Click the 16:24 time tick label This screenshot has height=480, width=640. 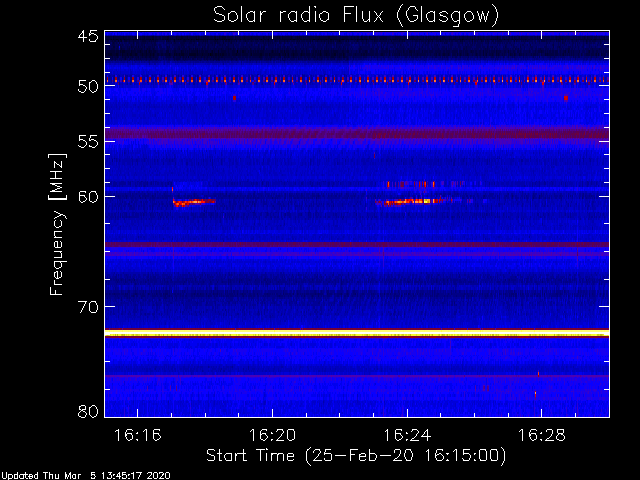click(x=407, y=436)
